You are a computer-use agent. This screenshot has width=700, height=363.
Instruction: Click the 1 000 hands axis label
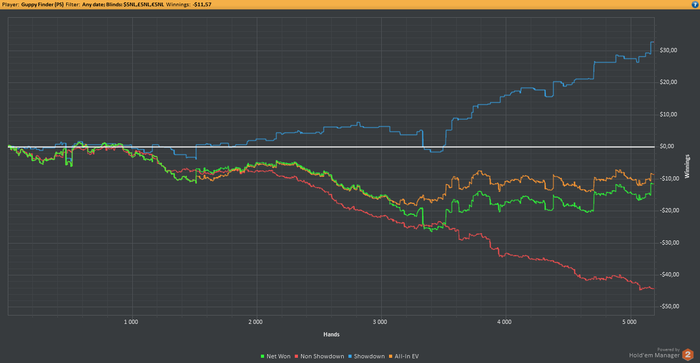click(x=131, y=322)
